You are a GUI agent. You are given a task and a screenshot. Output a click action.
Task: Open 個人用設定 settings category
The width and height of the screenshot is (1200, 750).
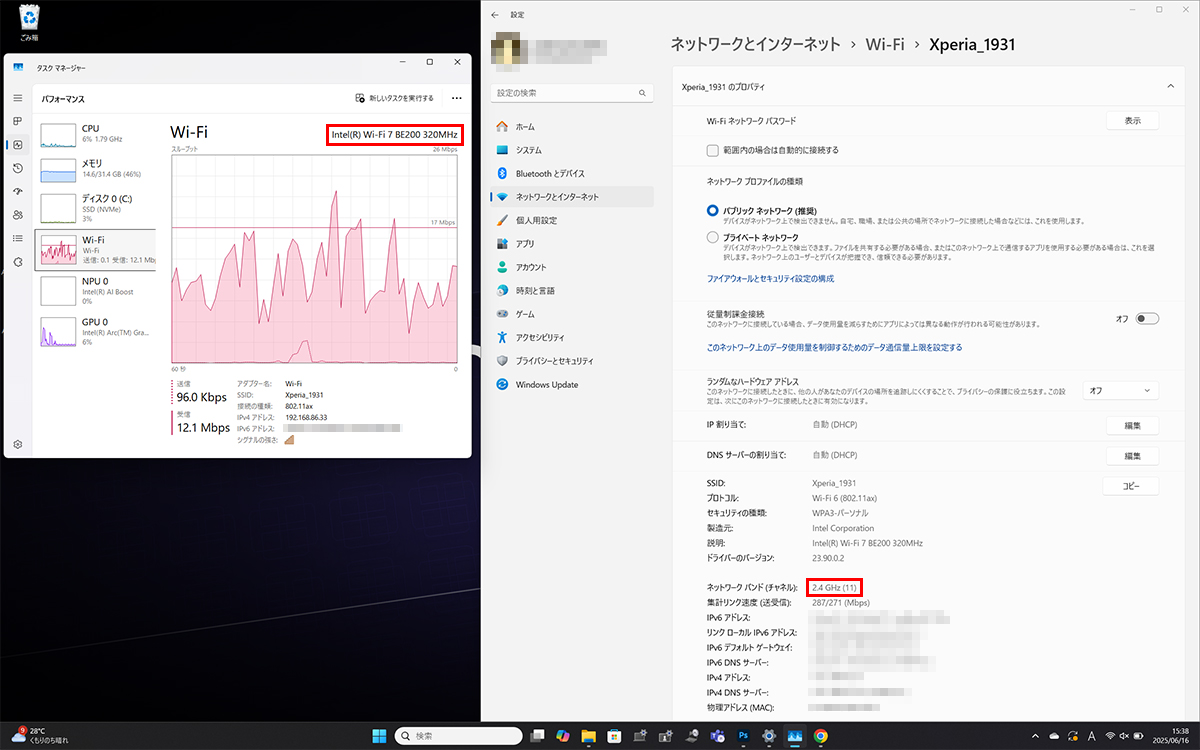pos(572,220)
